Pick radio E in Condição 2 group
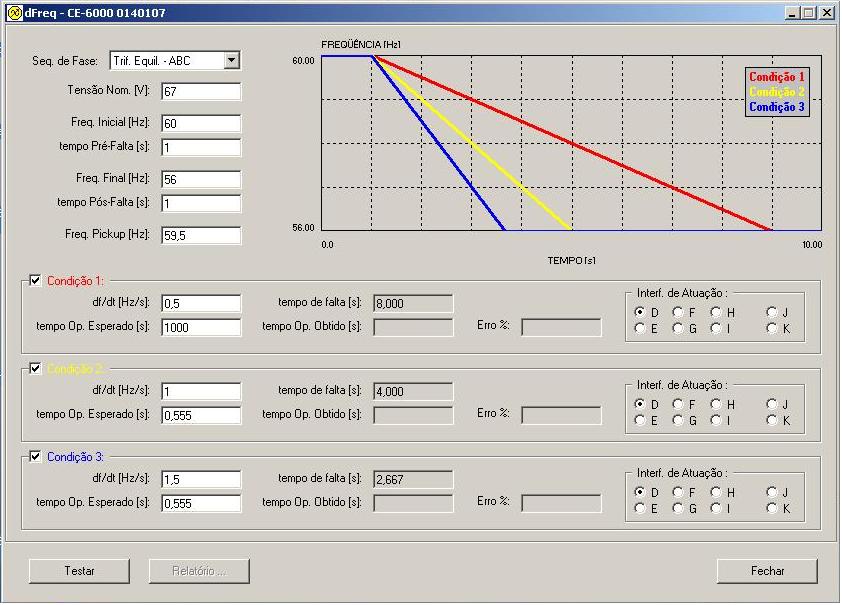 coord(640,420)
